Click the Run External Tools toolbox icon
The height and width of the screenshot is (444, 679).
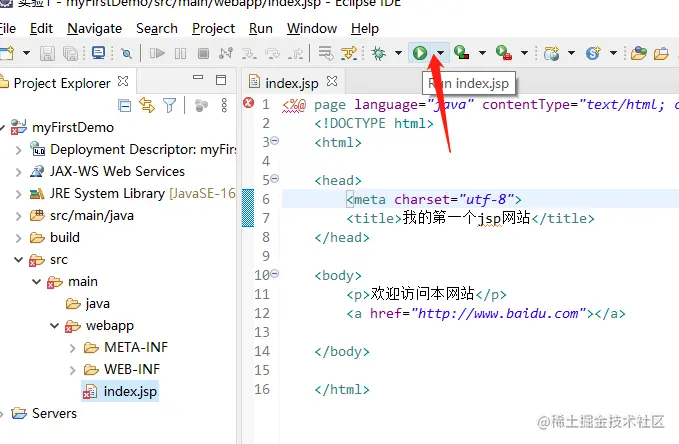pyautogui.click(x=504, y=52)
